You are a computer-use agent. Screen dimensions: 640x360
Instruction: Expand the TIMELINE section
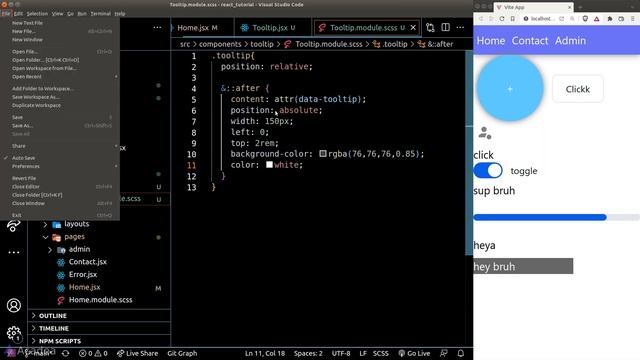(100, 328)
